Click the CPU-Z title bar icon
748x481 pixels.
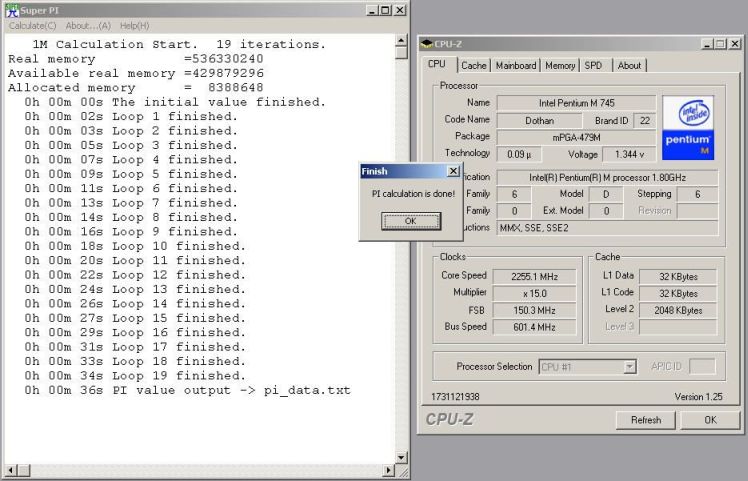pyautogui.click(x=426, y=44)
